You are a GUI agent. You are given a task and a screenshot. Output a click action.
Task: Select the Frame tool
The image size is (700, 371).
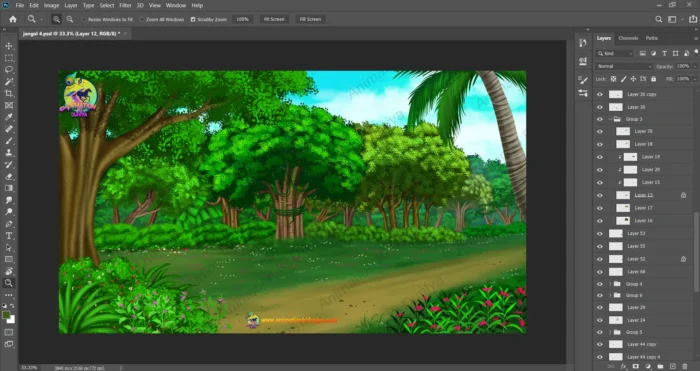[x=8, y=105]
